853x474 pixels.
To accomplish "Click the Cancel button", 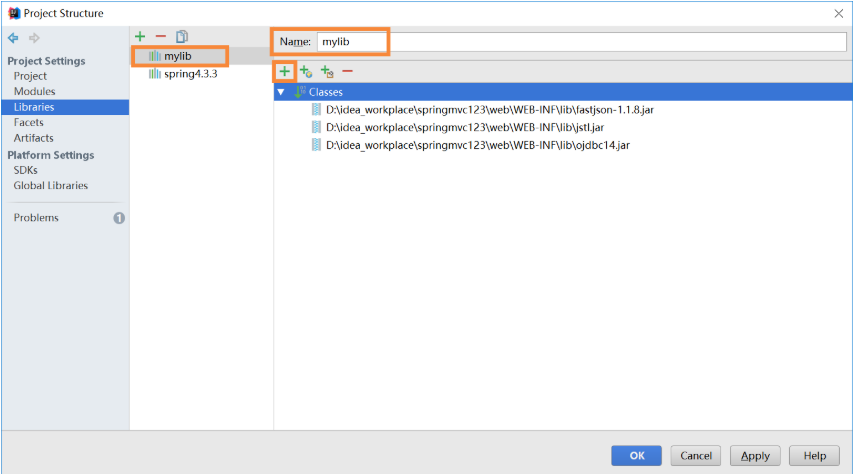I will click(x=696, y=455).
